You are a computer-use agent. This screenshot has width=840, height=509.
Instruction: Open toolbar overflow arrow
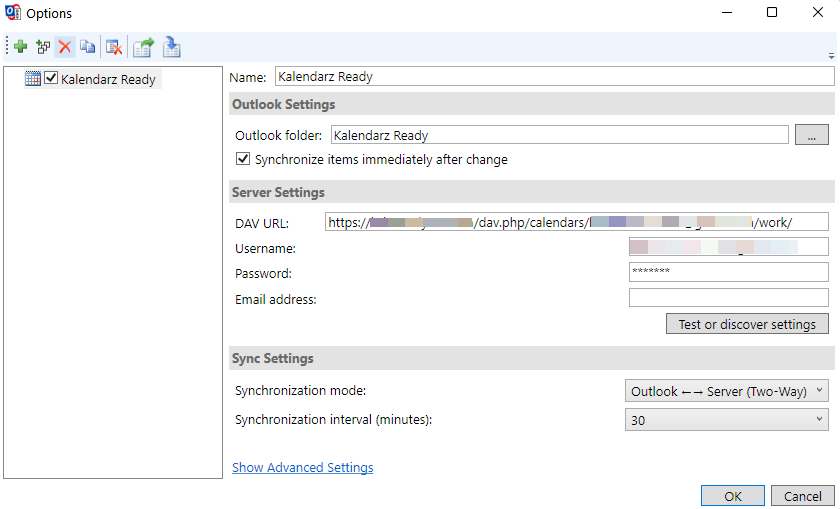pyautogui.click(x=831, y=56)
